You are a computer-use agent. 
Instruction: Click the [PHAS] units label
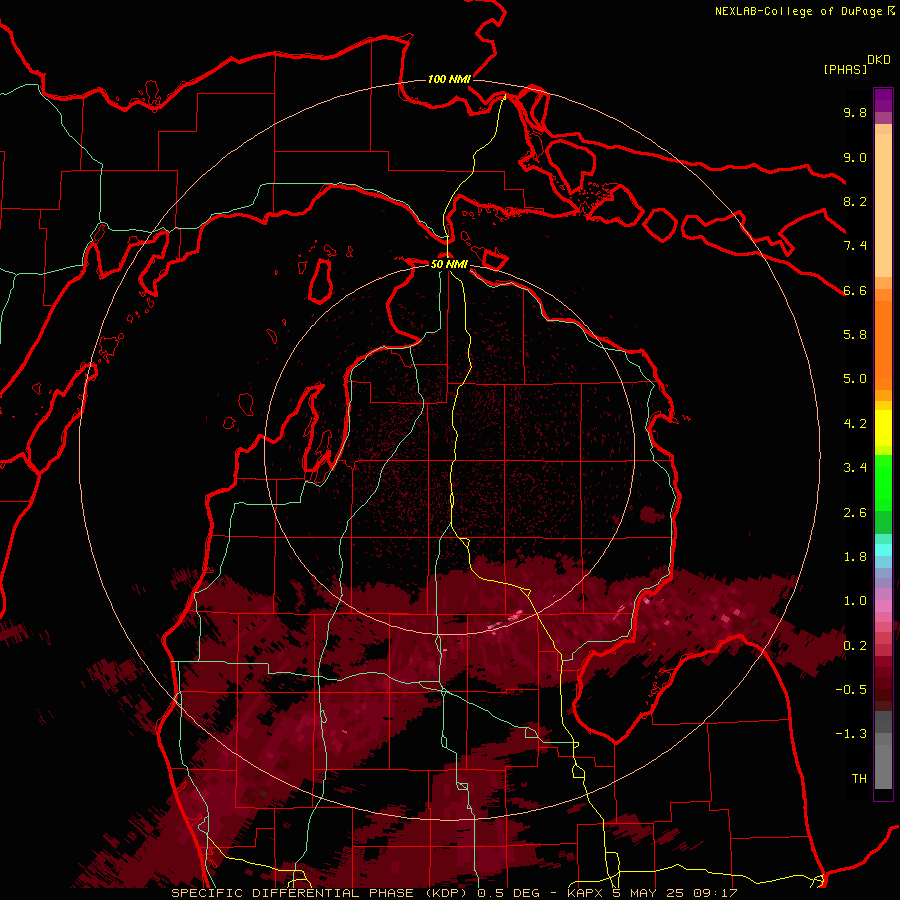point(845,69)
